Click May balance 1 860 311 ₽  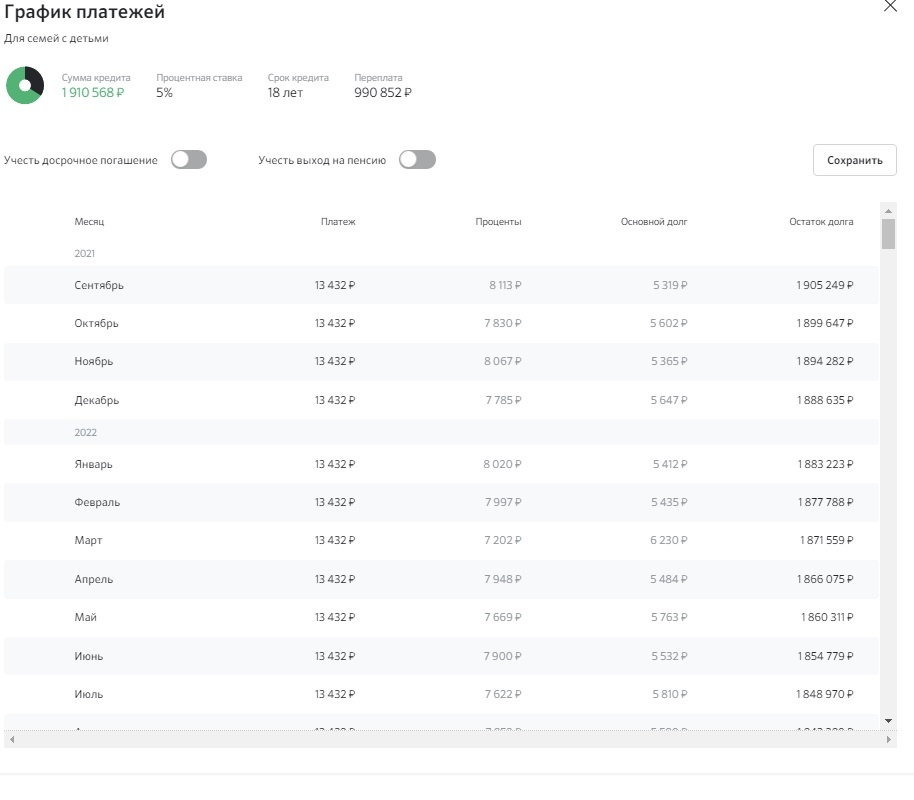click(827, 617)
